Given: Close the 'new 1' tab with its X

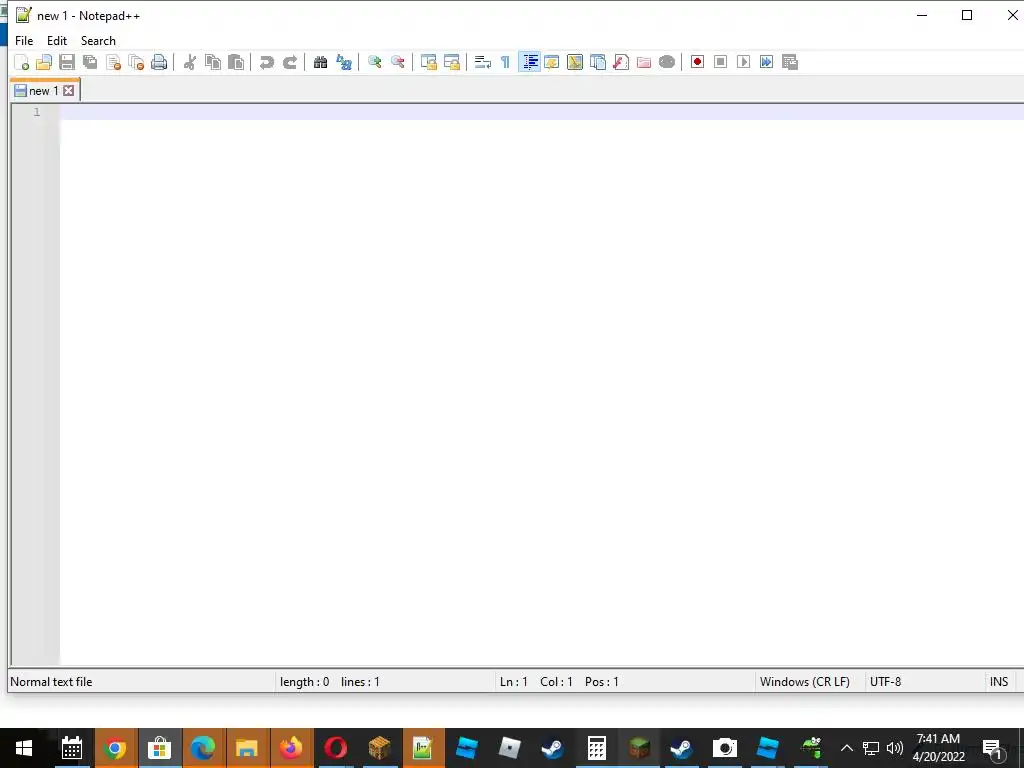Looking at the screenshot, I should click(x=69, y=91).
